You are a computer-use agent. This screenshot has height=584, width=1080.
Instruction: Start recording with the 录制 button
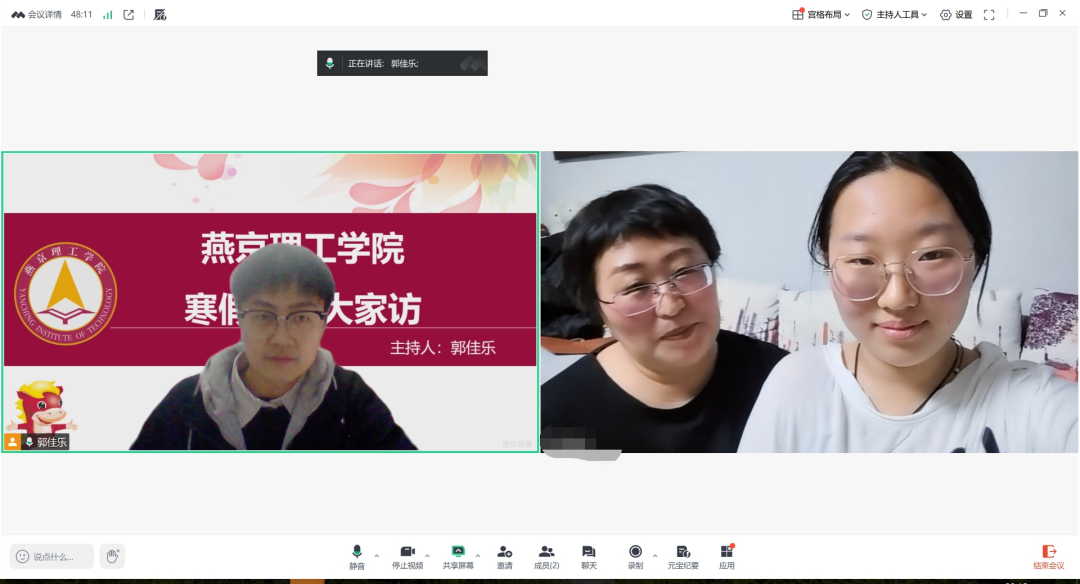[x=635, y=556]
